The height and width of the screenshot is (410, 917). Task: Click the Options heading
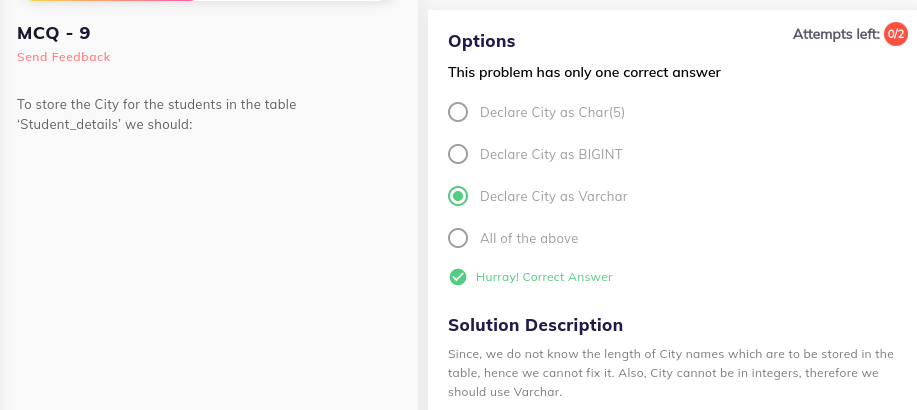point(481,41)
